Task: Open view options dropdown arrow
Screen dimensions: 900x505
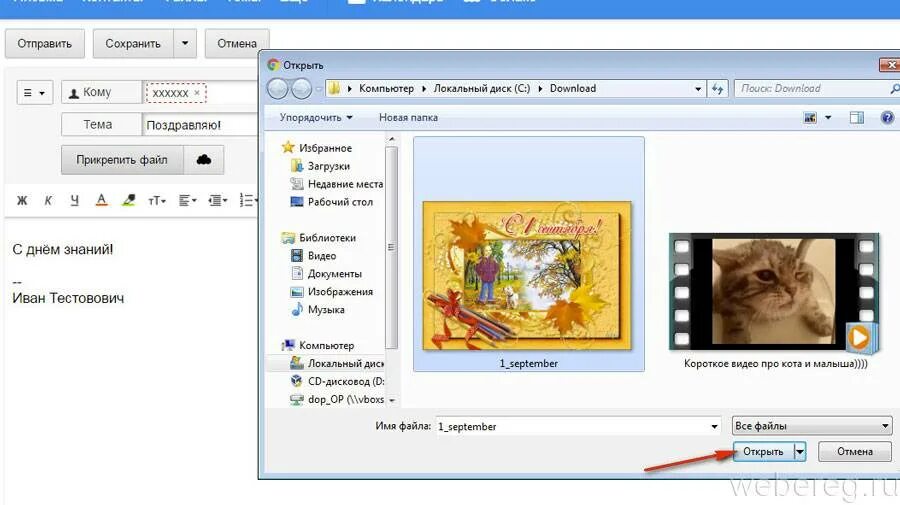Action: pos(828,118)
